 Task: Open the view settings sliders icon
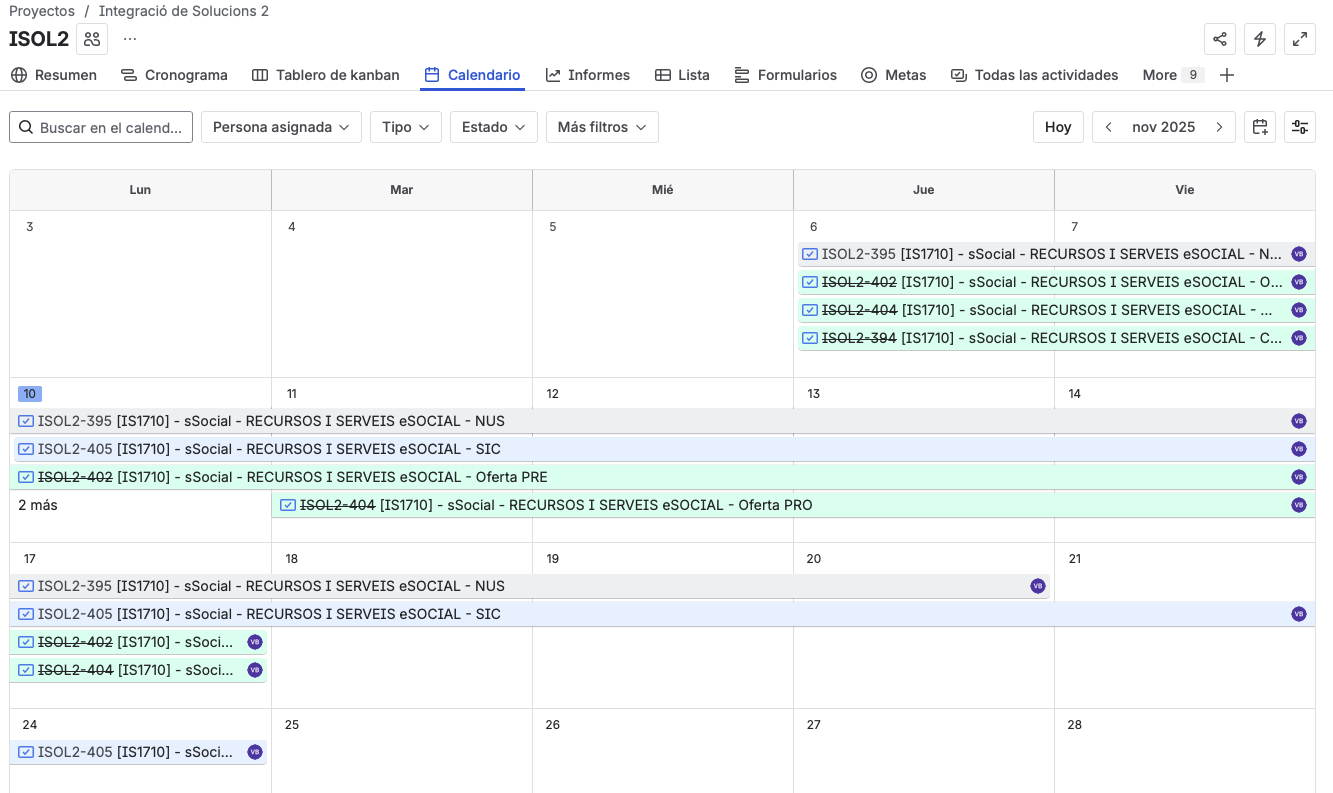pyautogui.click(x=1299, y=127)
